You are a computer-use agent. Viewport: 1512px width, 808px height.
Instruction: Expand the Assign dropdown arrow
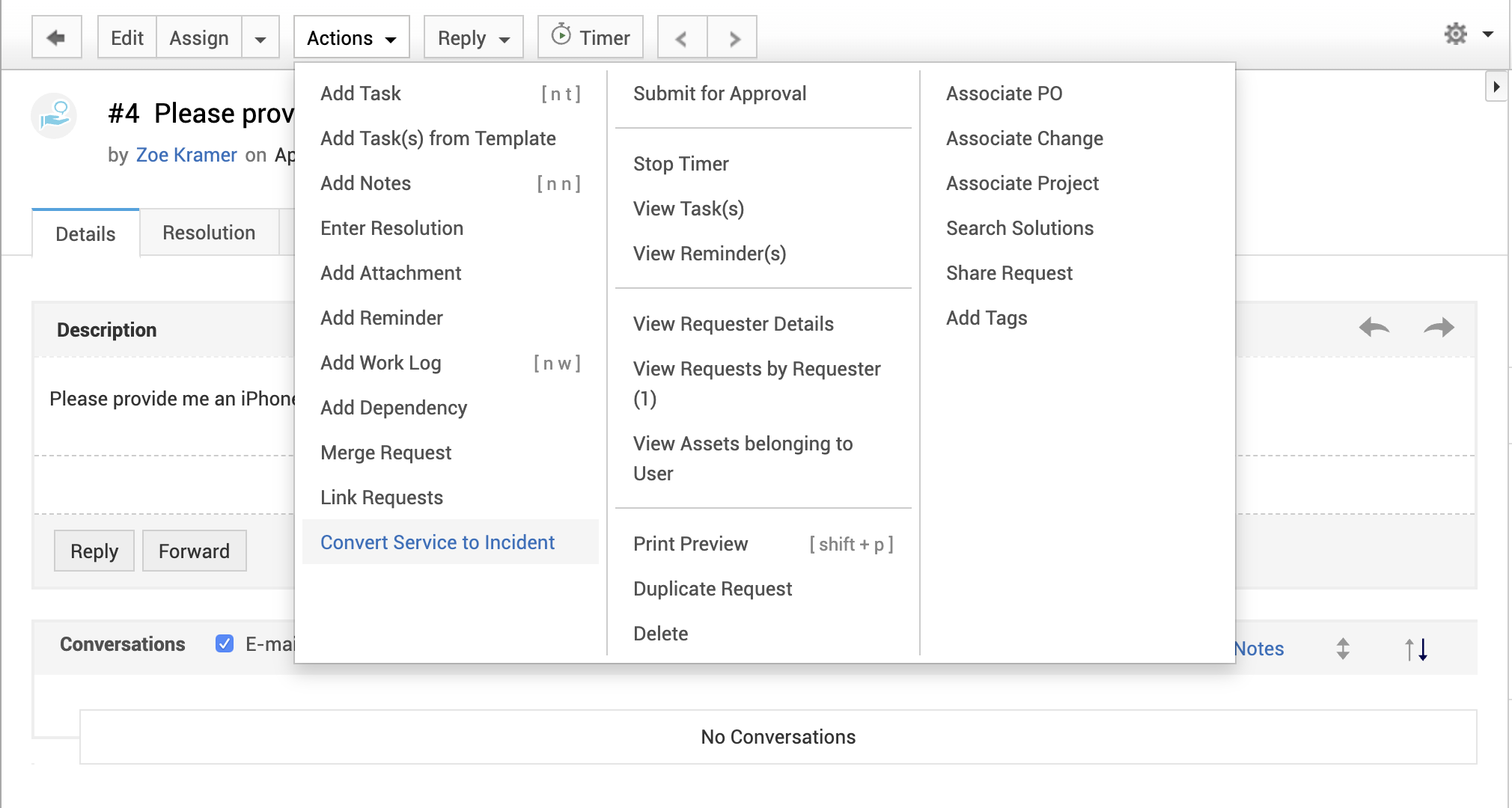(260, 38)
